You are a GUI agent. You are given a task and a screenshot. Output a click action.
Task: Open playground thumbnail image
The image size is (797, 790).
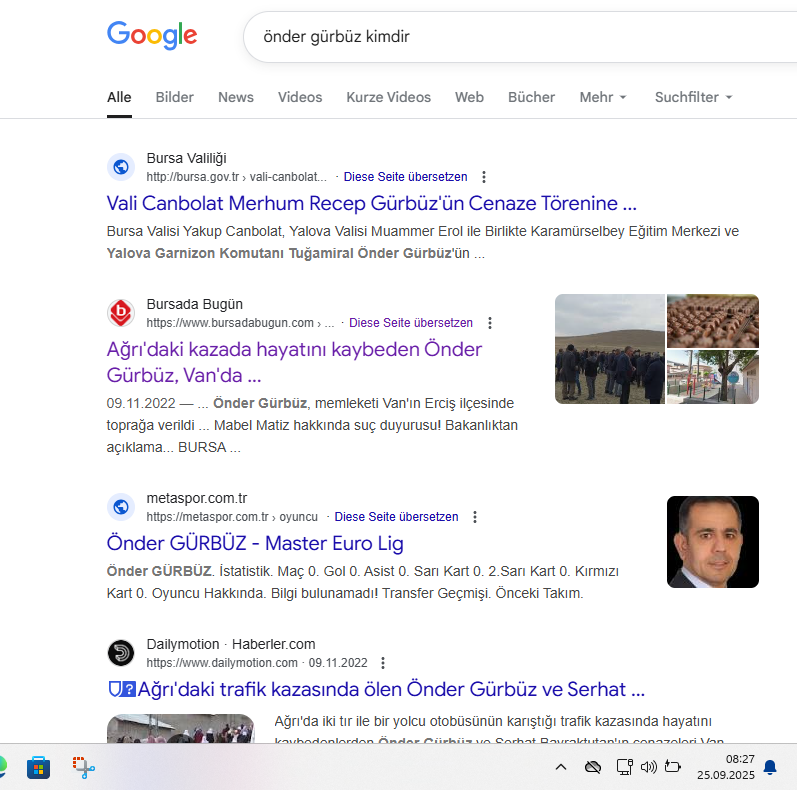coord(713,377)
